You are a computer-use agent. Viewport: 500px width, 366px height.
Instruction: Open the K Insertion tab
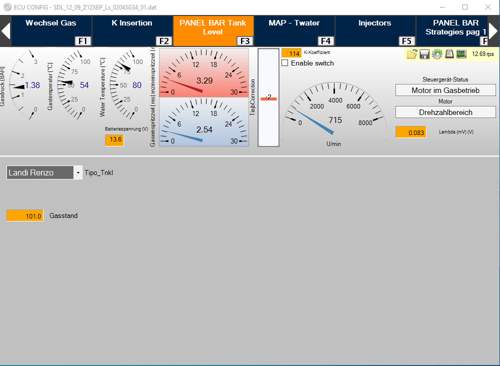coord(132,31)
